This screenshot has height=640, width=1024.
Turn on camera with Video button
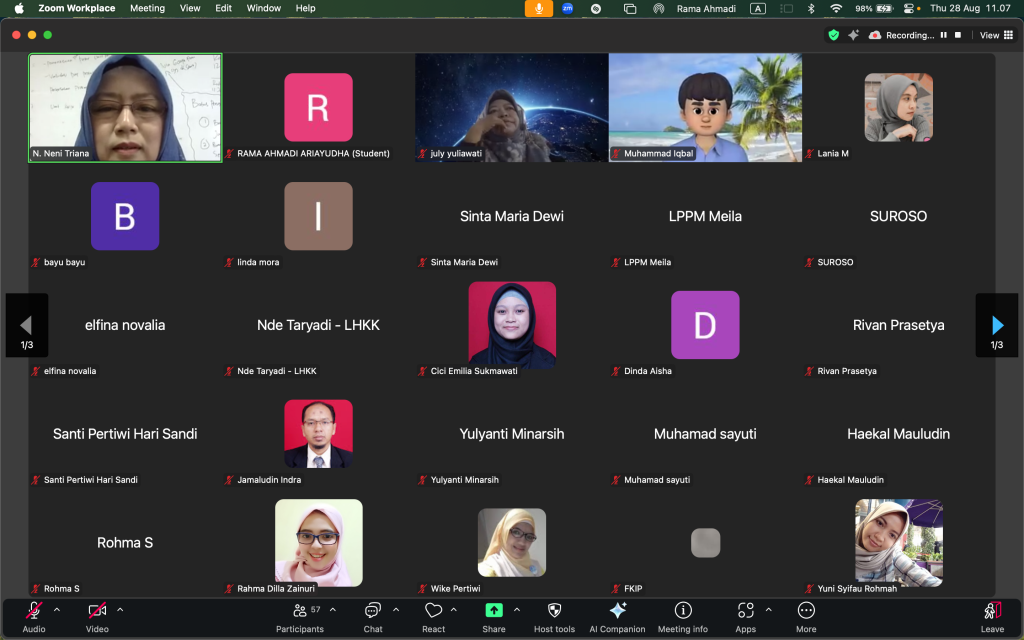[97, 616]
